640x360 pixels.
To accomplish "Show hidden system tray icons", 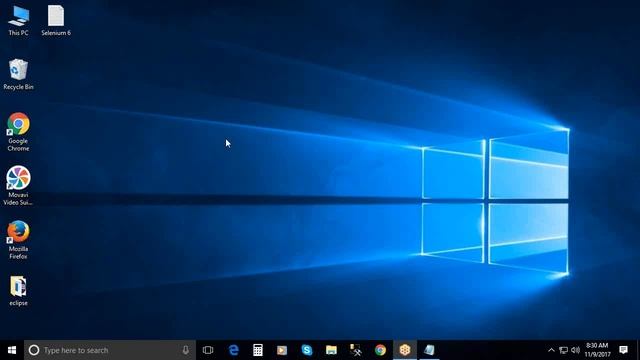I will 551,350.
